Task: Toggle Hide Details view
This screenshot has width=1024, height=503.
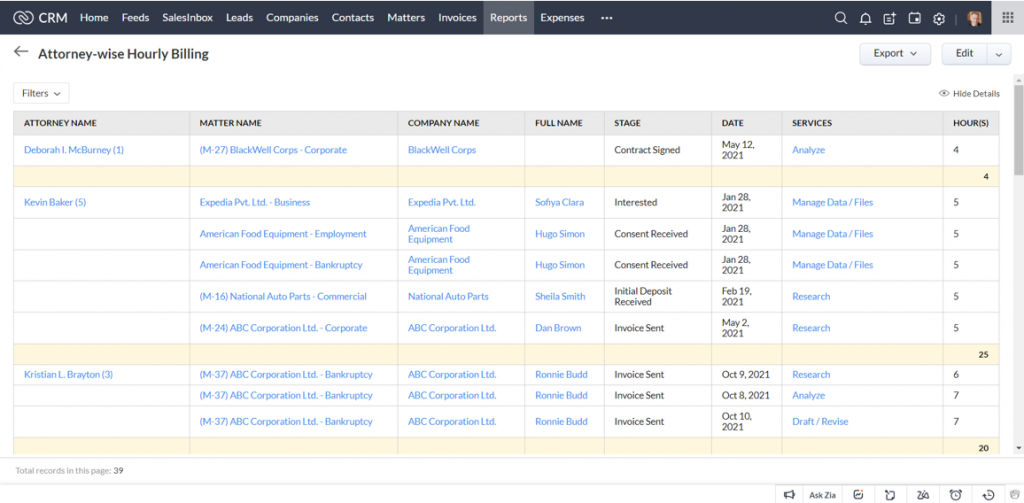Action: coord(969,93)
